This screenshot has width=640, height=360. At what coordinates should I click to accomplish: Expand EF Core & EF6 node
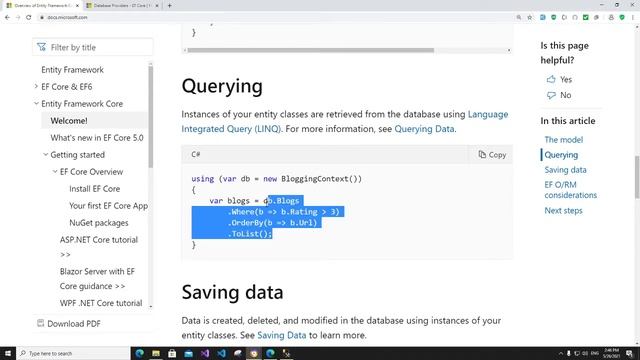click(x=36, y=87)
